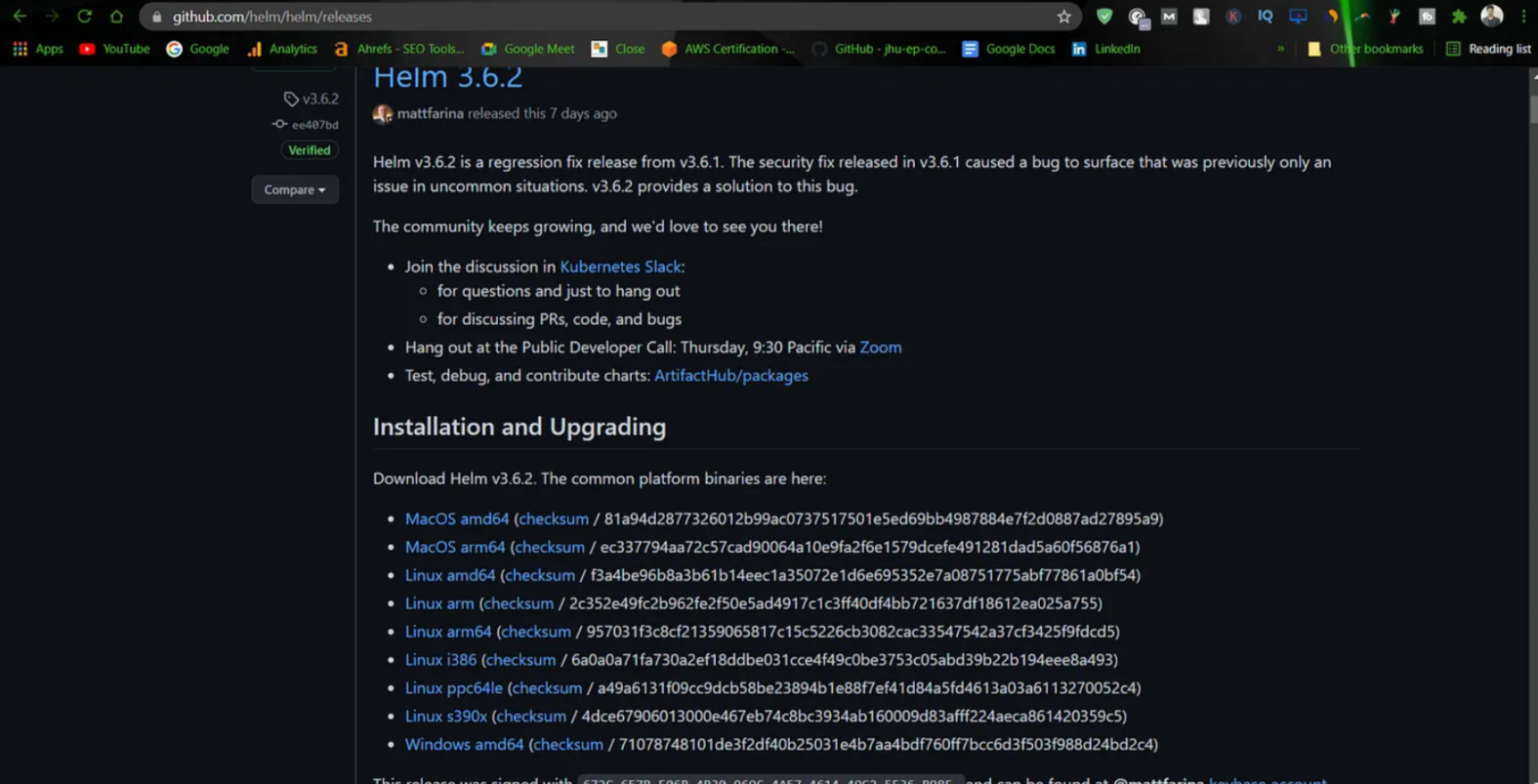Open the GitHub jhu-ep-co bookmark
This screenshot has width=1538, height=784.
point(879,49)
